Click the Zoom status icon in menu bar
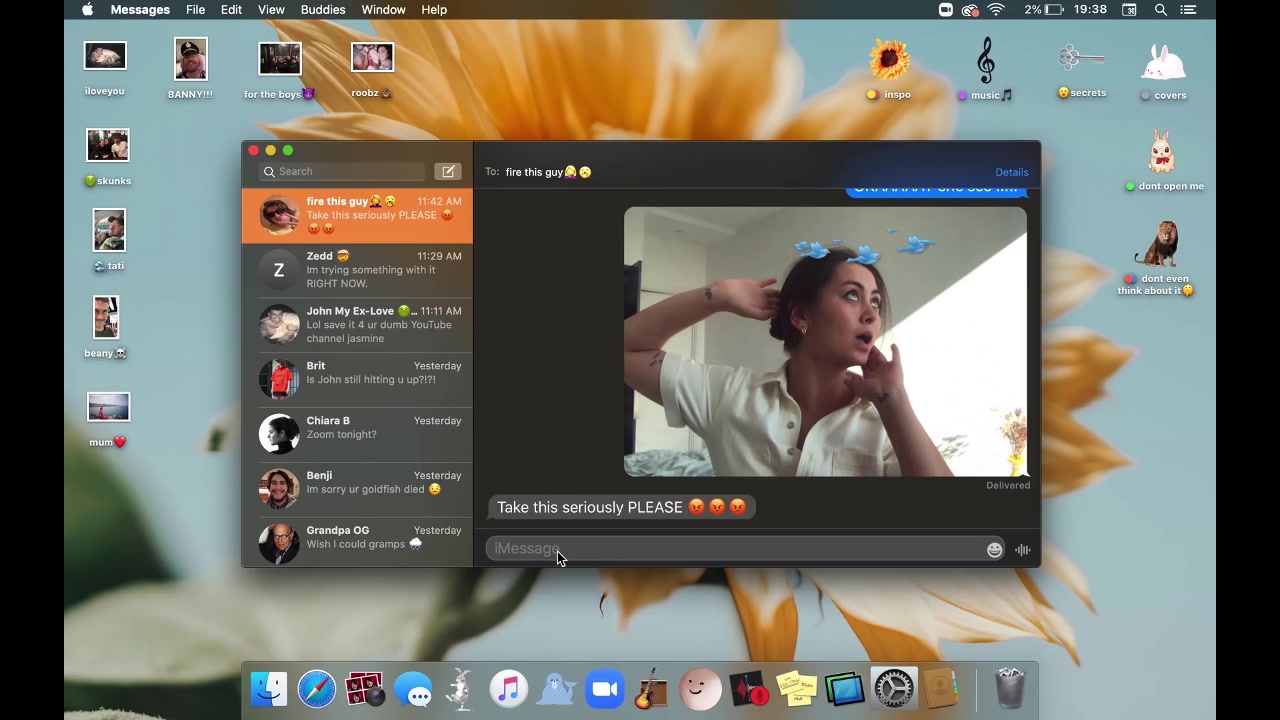 pos(945,10)
